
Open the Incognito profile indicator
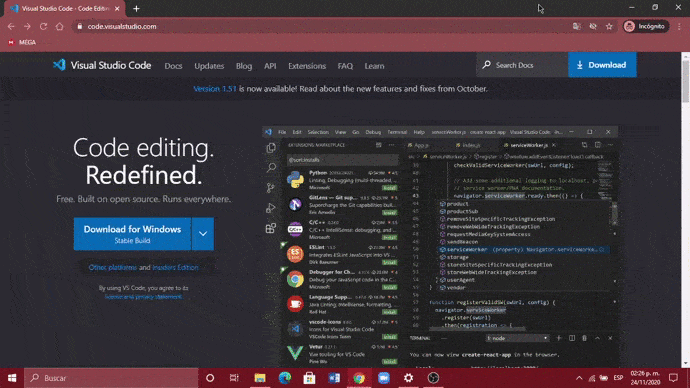[645, 26]
